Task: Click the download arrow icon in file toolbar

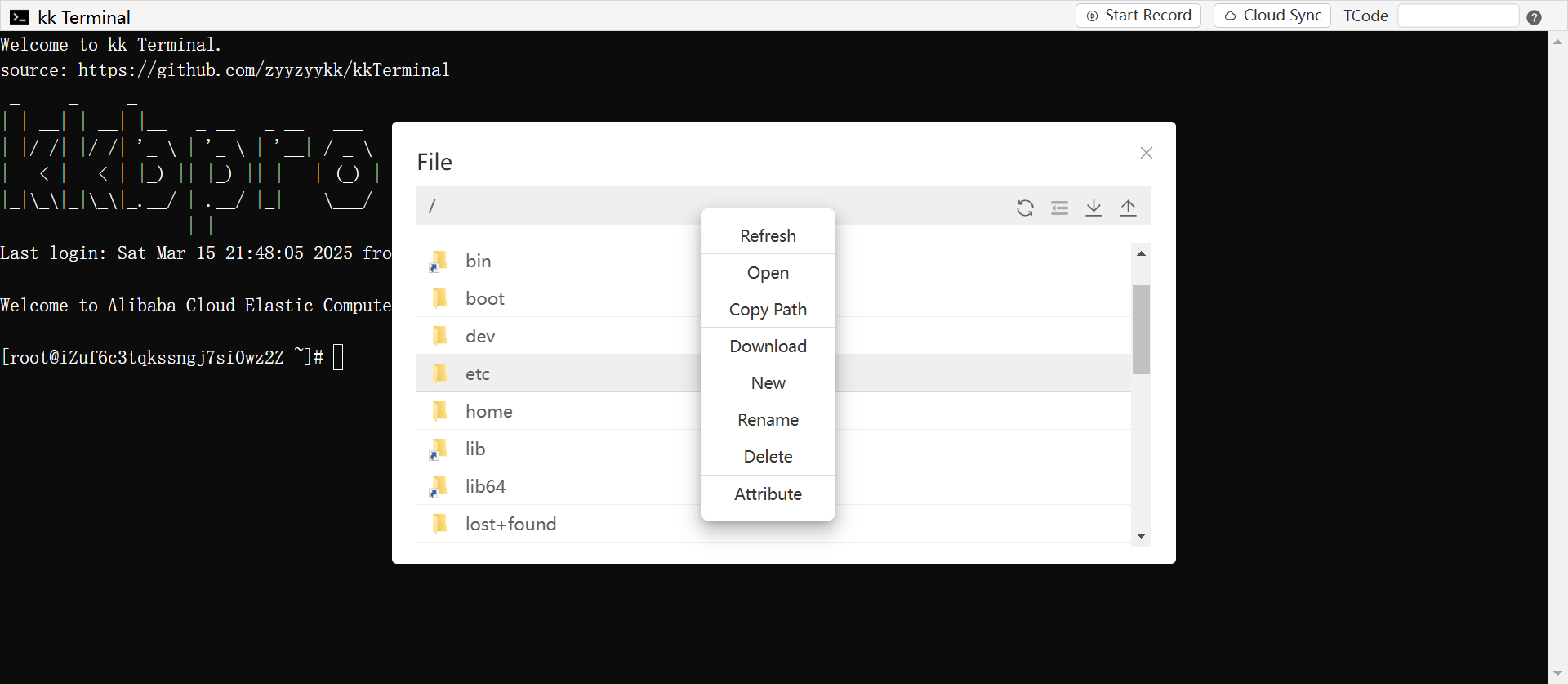Action: pos(1094,208)
